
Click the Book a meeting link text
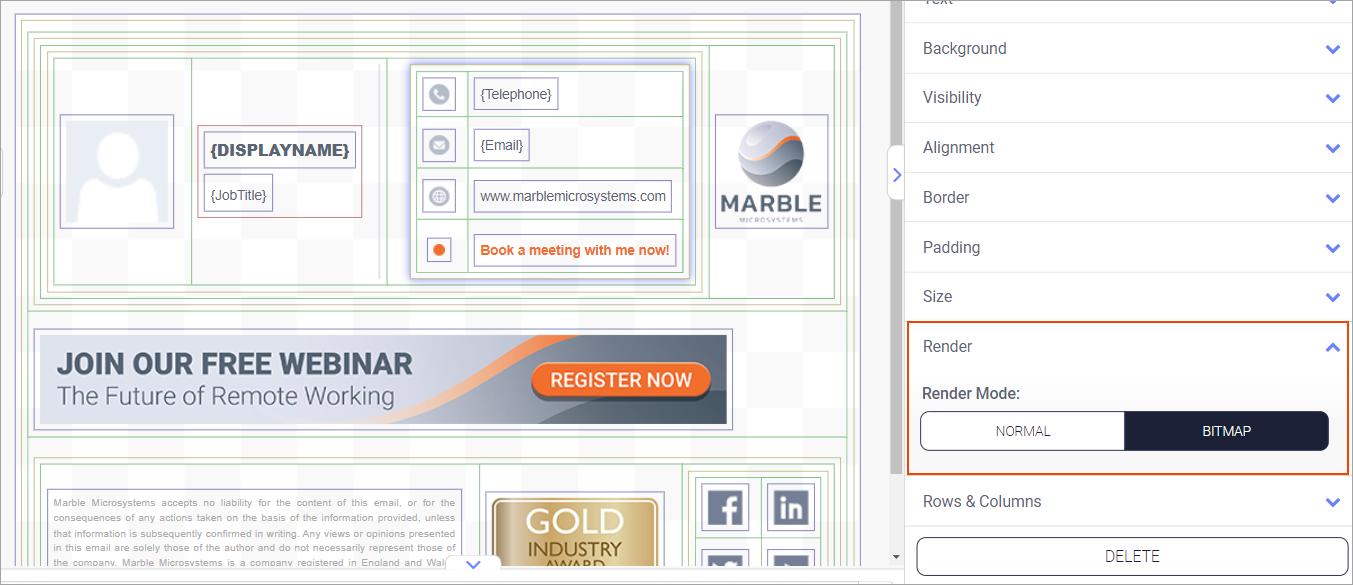pos(574,250)
